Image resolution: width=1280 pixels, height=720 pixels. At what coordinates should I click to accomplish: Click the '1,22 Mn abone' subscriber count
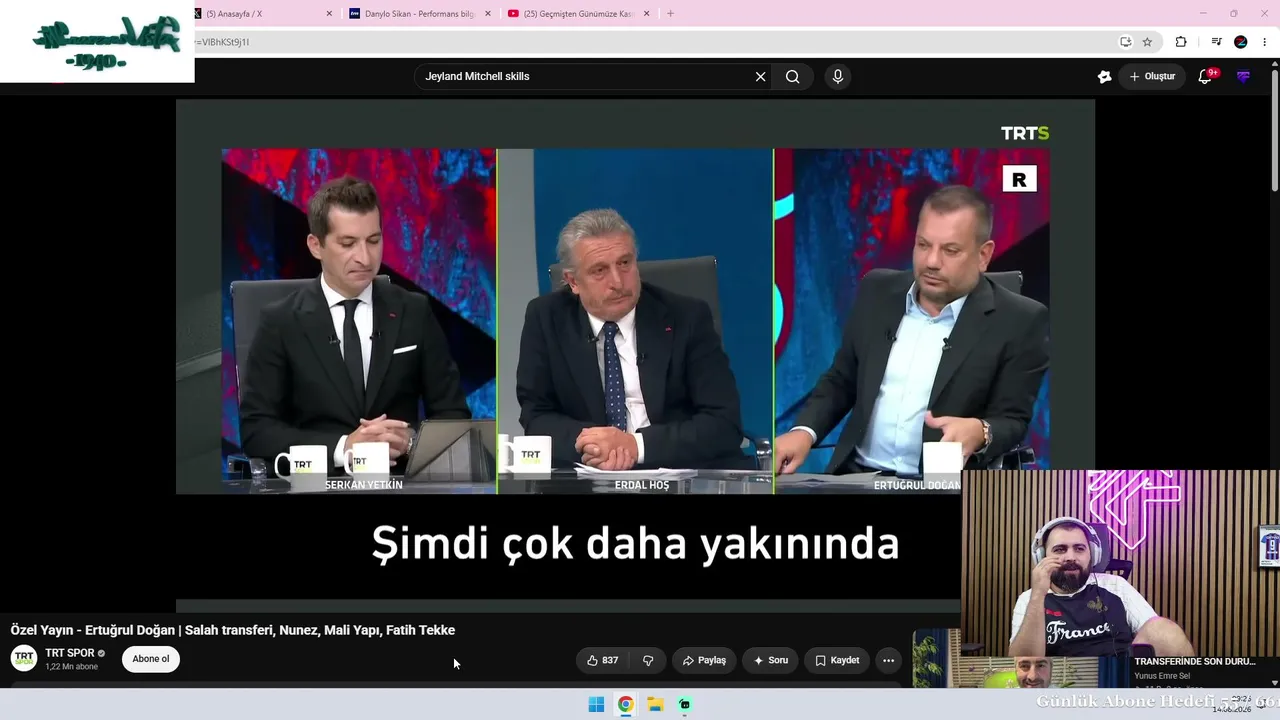[72, 667]
